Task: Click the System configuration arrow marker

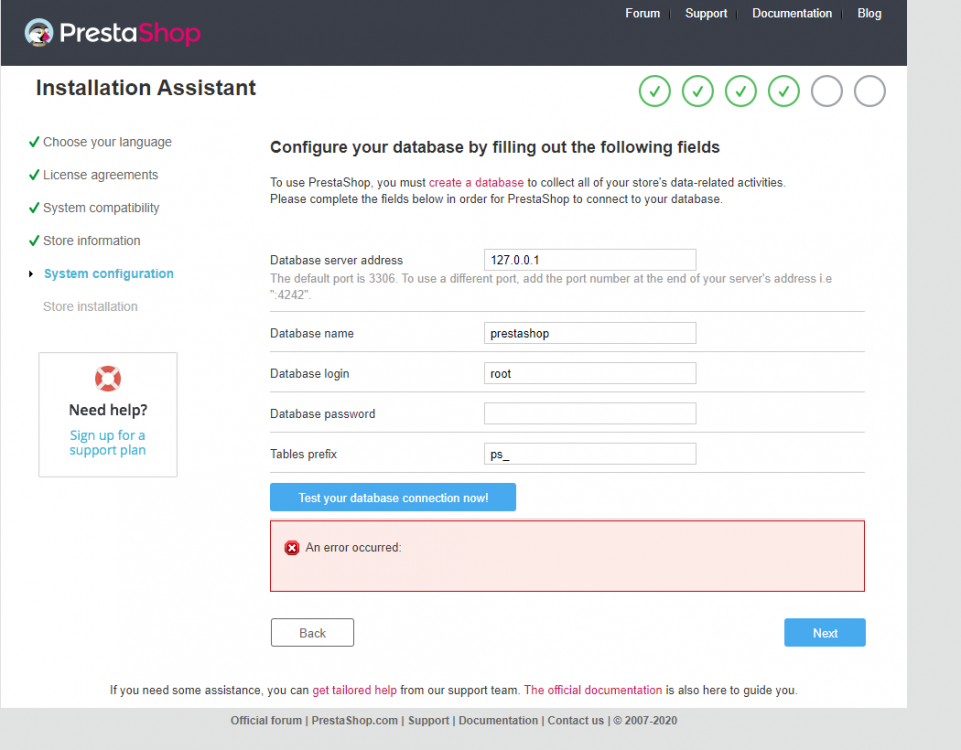Action: [x=32, y=274]
